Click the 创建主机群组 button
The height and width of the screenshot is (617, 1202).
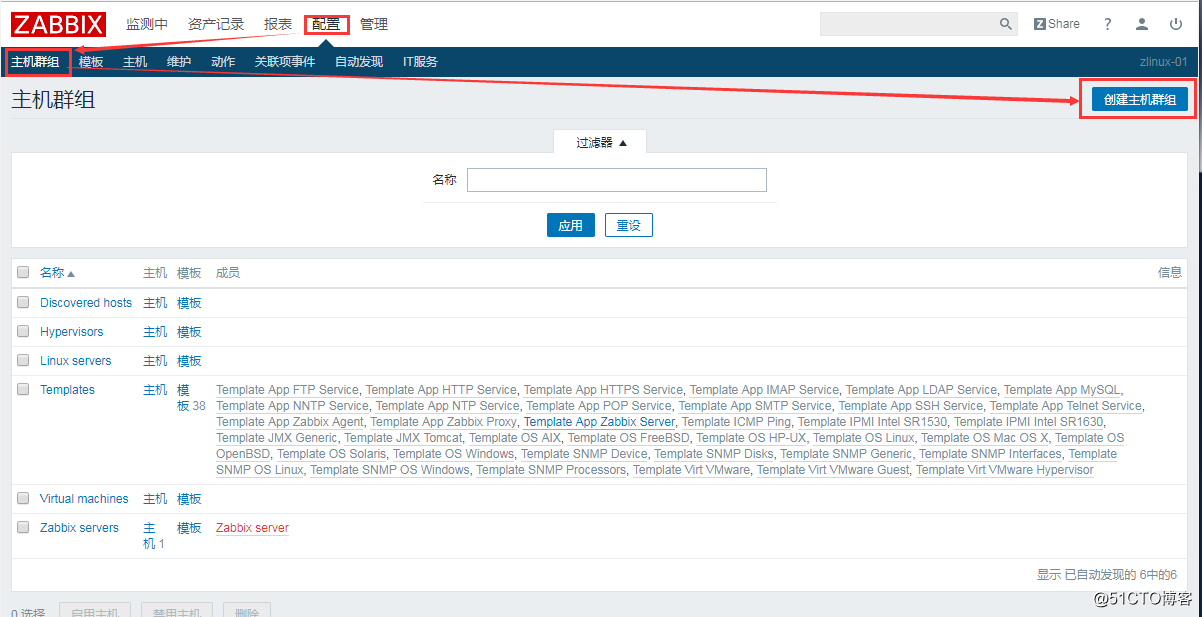pos(1140,99)
